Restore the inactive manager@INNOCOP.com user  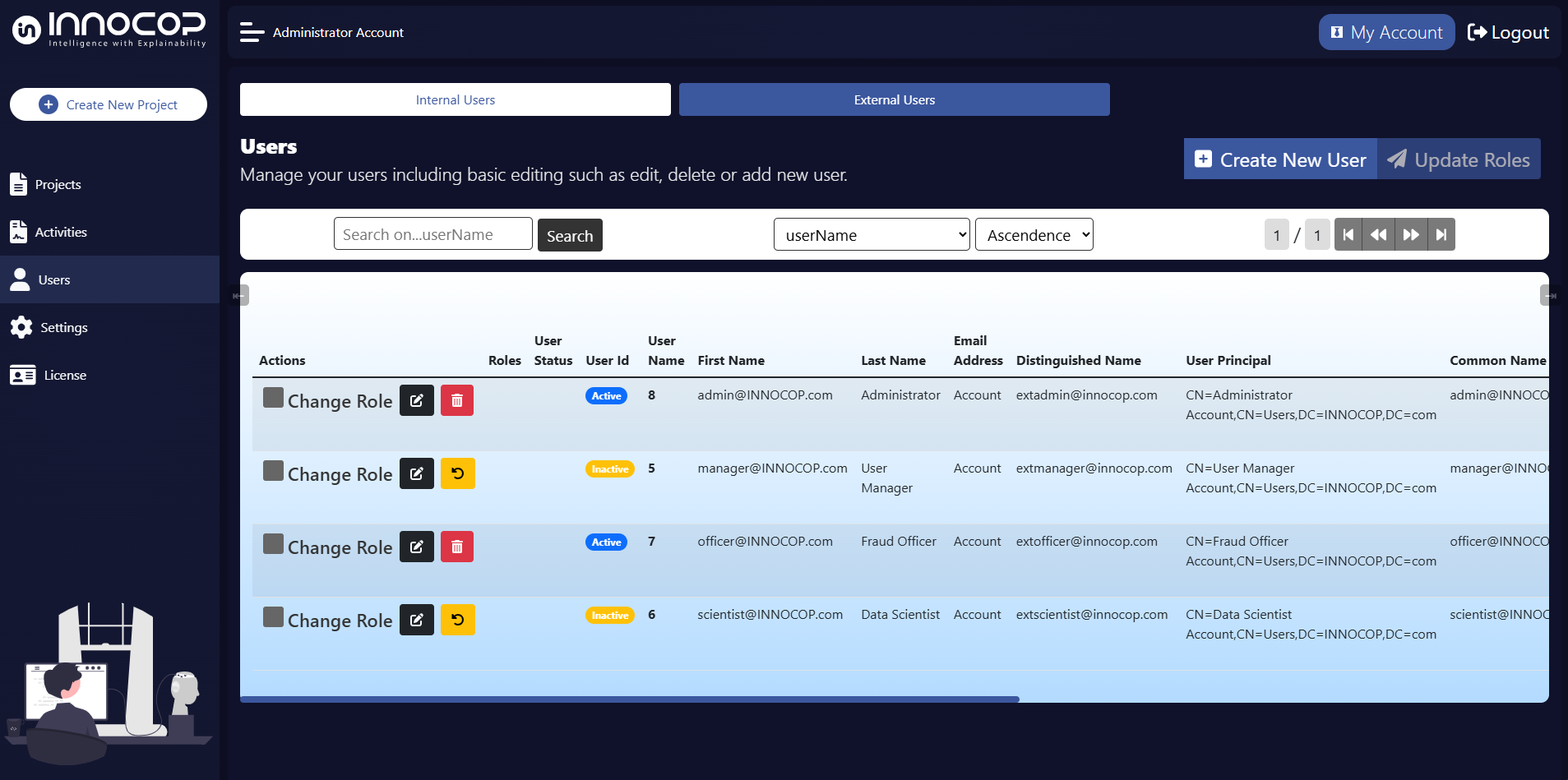click(458, 473)
